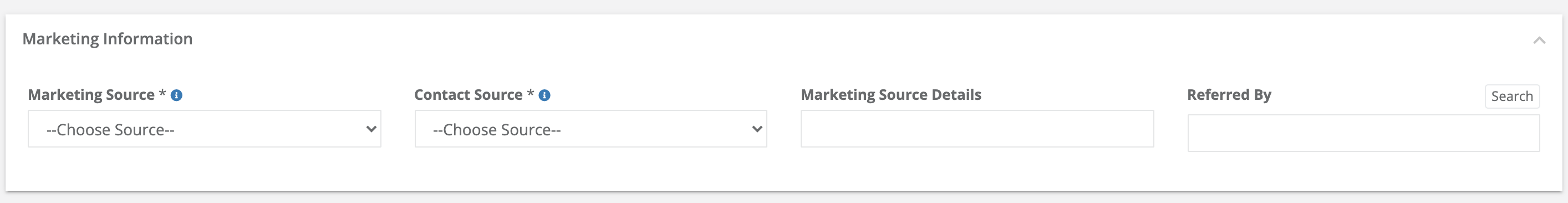Viewport: 1568px width, 203px height.
Task: Click the Search button above Referred By
Action: pyautogui.click(x=1512, y=97)
